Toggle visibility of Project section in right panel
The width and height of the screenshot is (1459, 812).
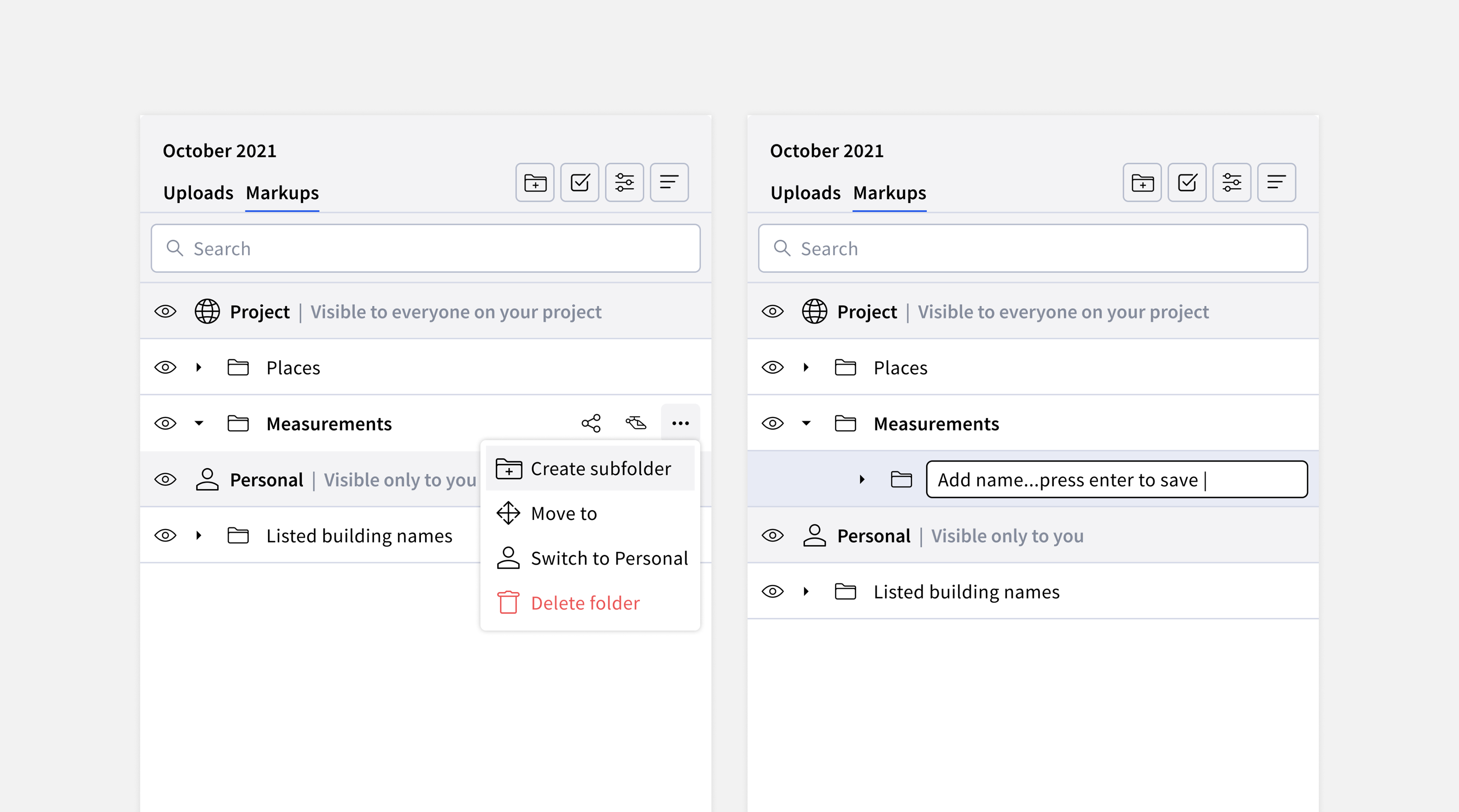point(772,312)
